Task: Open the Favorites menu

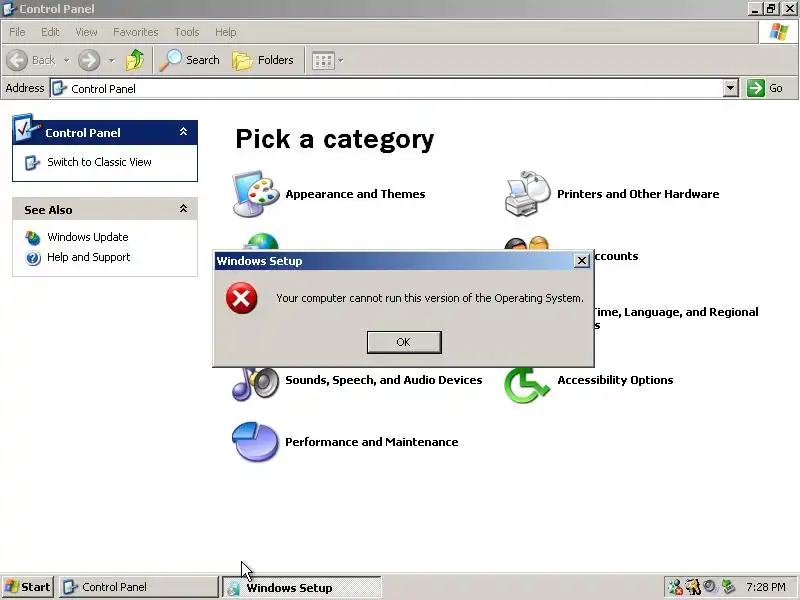Action: coord(136,32)
